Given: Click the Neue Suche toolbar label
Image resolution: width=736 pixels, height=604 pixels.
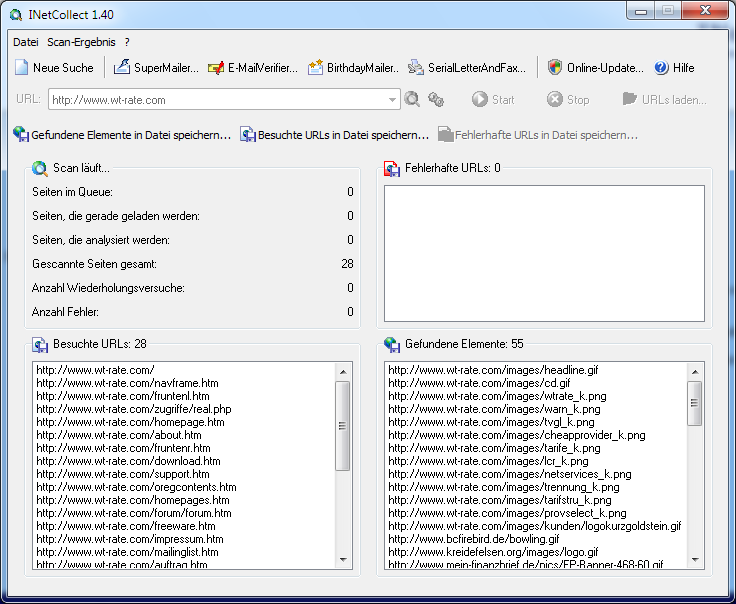Looking at the screenshot, I should pos(63,68).
